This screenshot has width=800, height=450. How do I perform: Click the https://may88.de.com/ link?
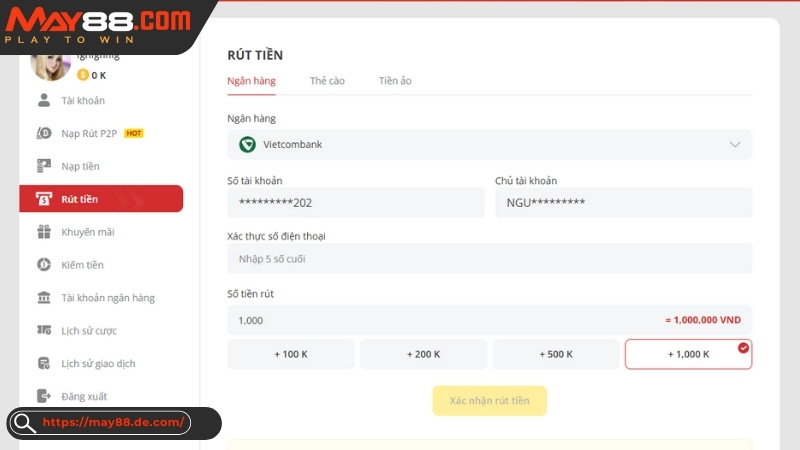[113, 422]
